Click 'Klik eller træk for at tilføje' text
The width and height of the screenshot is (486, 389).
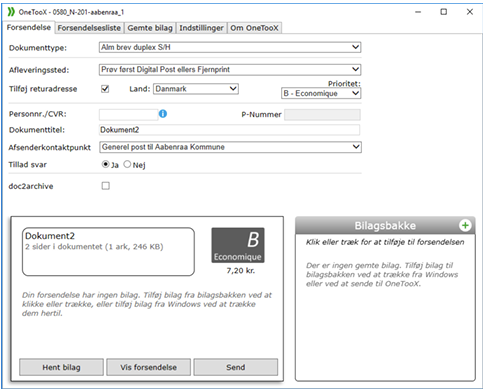[385, 242]
